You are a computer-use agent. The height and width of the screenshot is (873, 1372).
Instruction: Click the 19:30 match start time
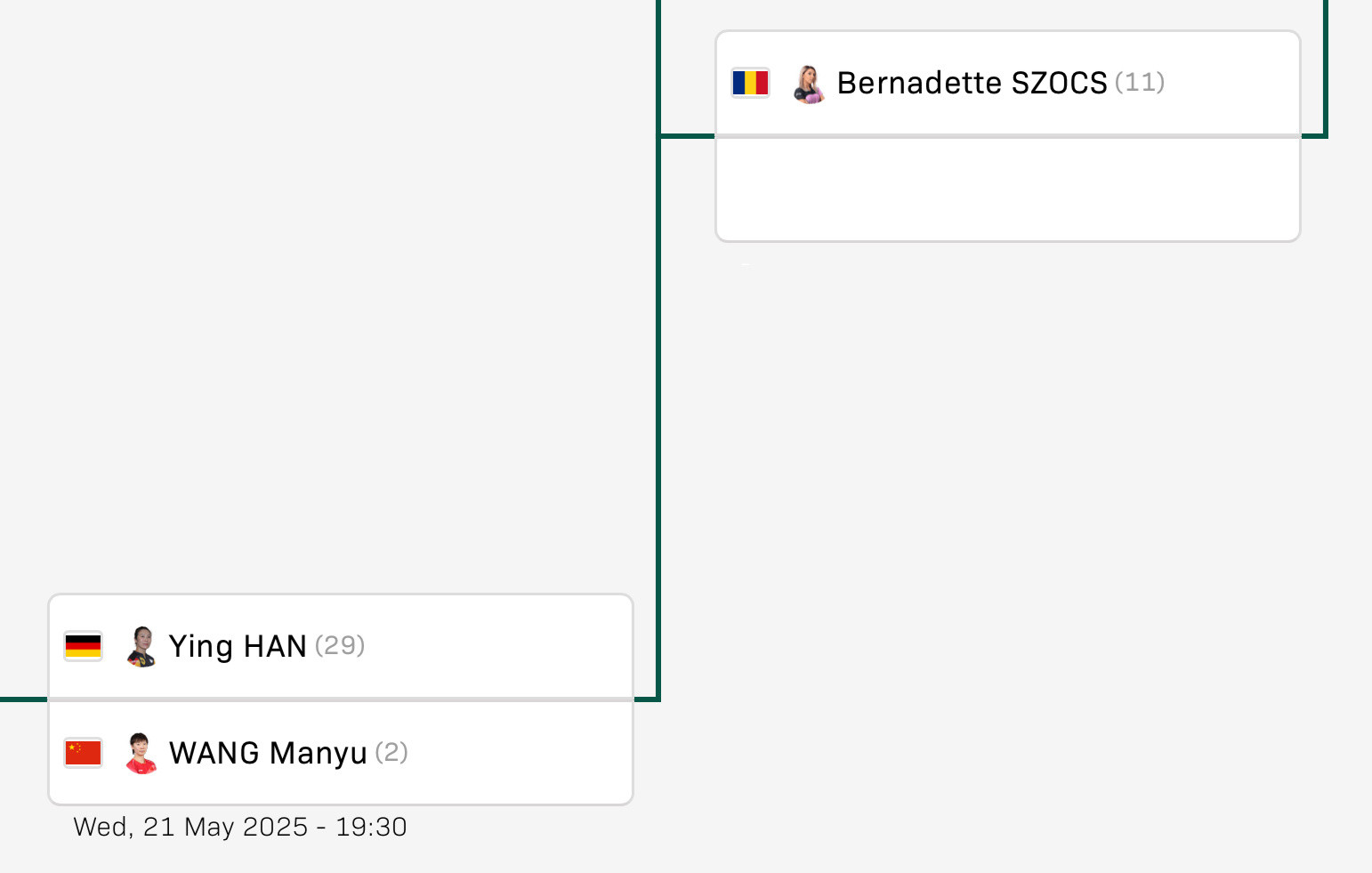click(371, 827)
